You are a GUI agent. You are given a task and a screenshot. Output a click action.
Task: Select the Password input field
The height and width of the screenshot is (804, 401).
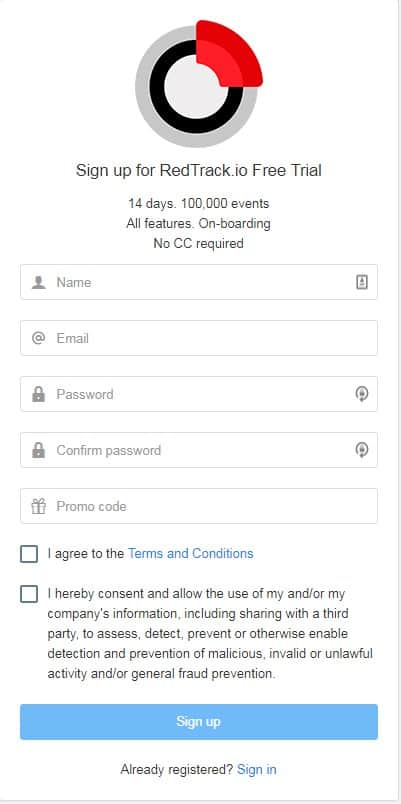[199, 394]
